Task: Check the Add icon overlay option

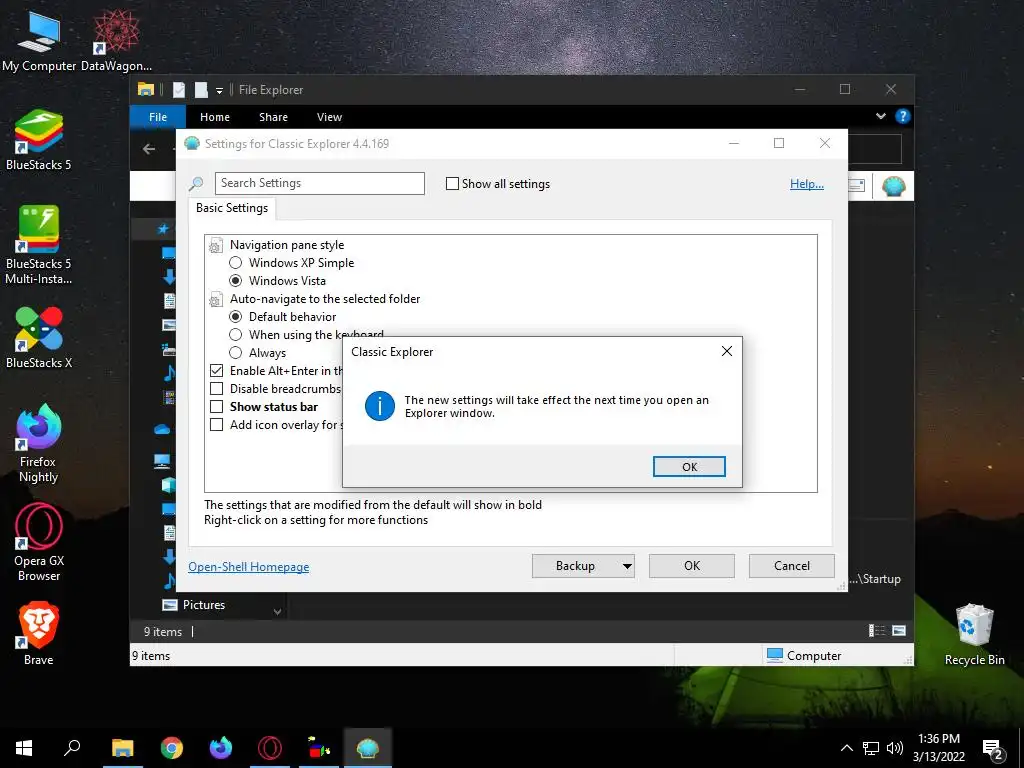Action: coord(216,424)
